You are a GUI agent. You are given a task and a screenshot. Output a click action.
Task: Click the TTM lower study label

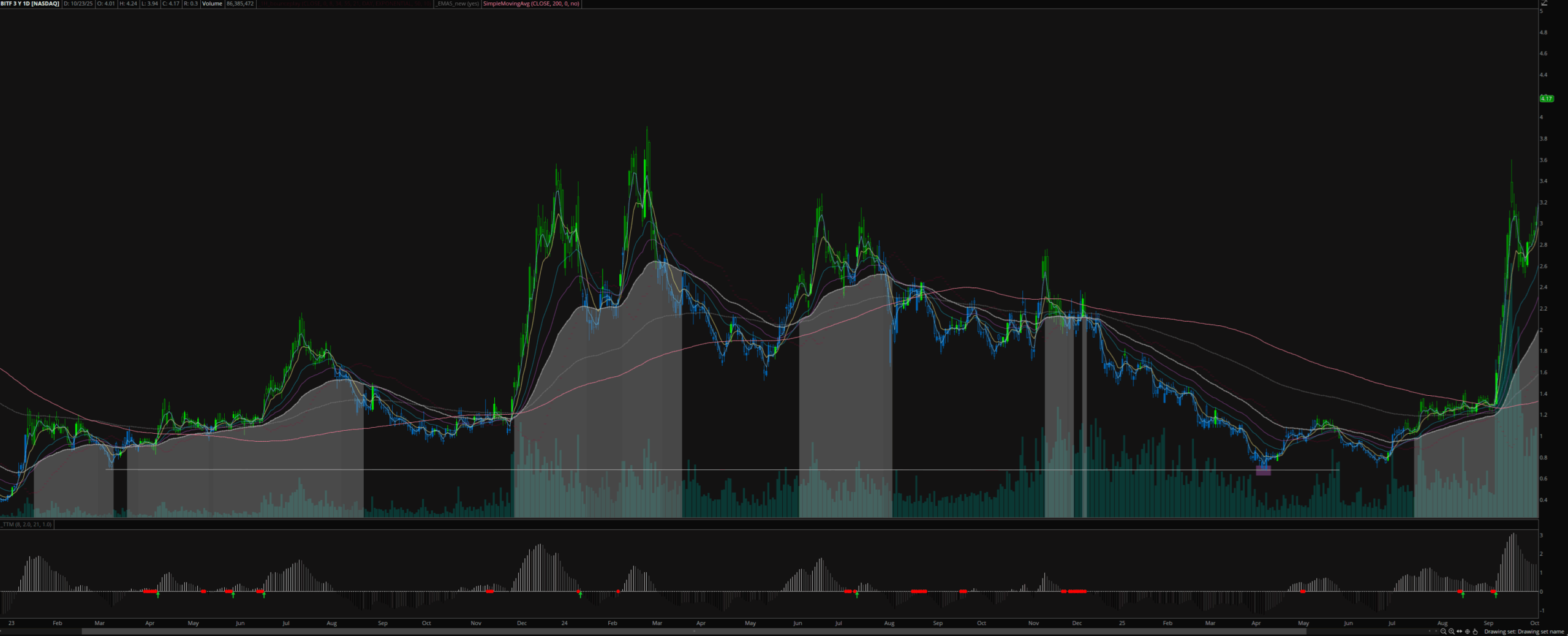26,524
